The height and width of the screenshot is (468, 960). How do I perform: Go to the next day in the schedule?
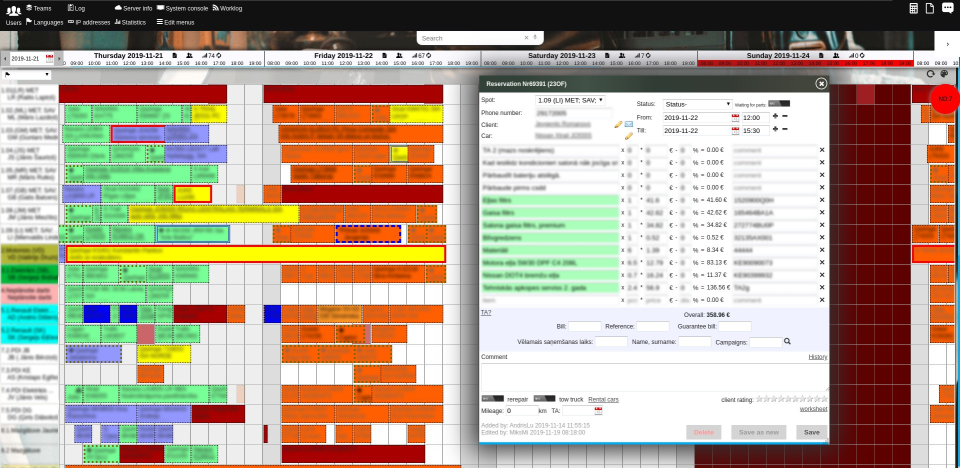(x=60, y=59)
